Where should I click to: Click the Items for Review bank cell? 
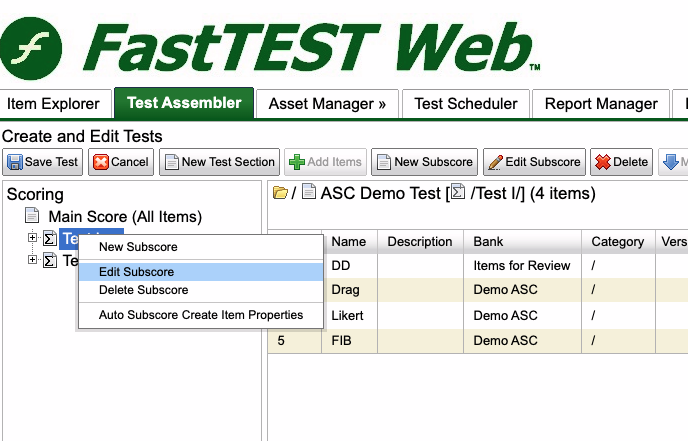[x=522, y=265]
